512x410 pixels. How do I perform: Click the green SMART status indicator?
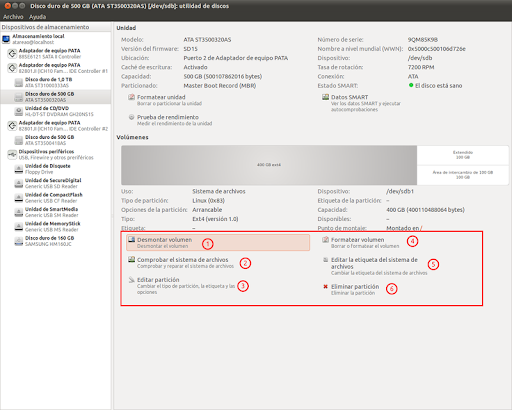[x=411, y=85]
